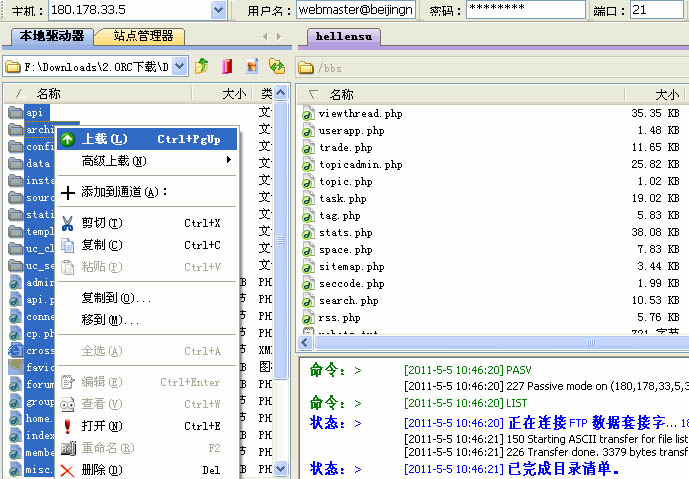Click the red bookmark icon in local toolbar
The image size is (689, 479).
pyautogui.click(x=228, y=66)
